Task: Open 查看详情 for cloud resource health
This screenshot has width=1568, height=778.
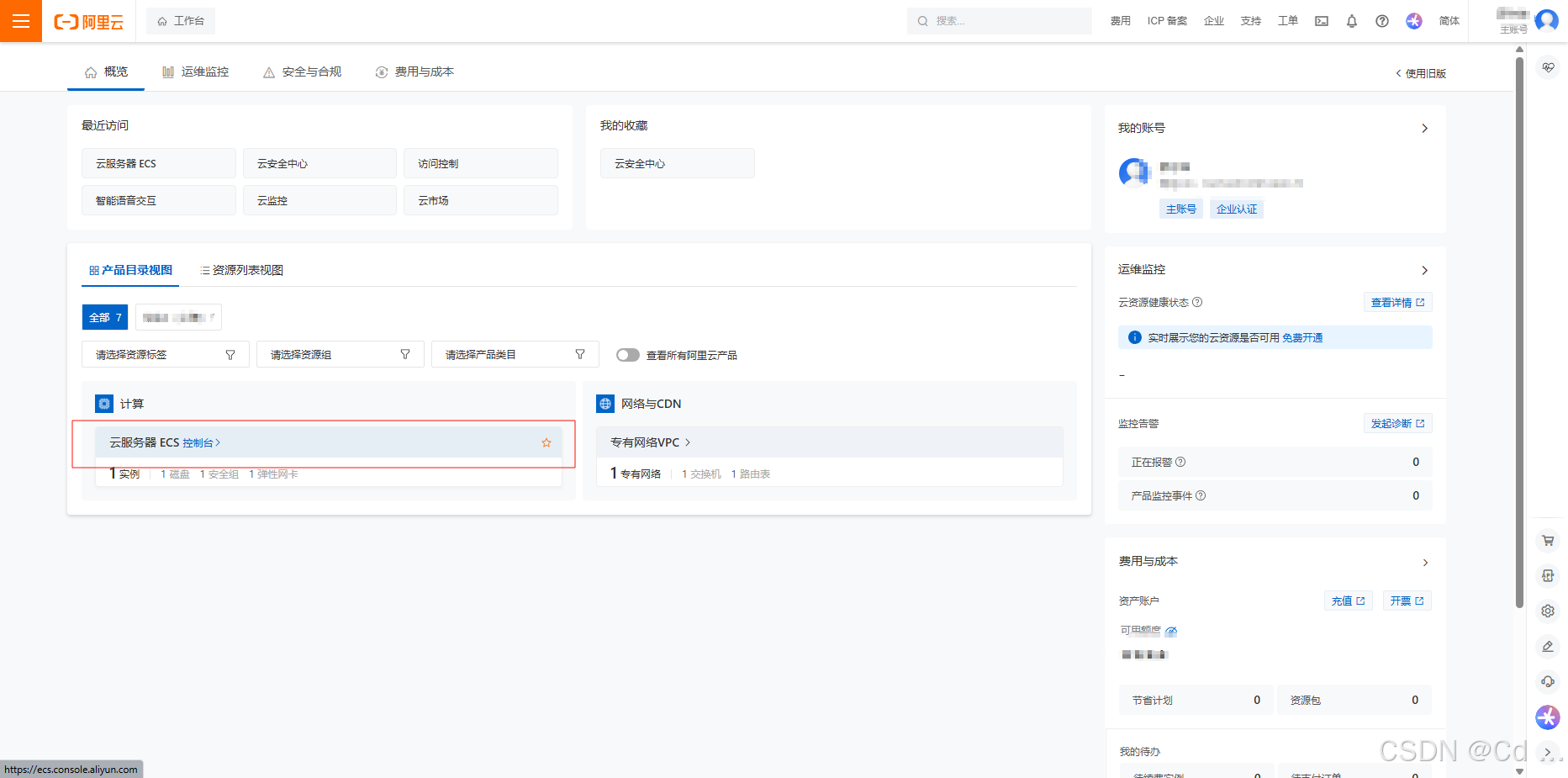Action: (1397, 303)
